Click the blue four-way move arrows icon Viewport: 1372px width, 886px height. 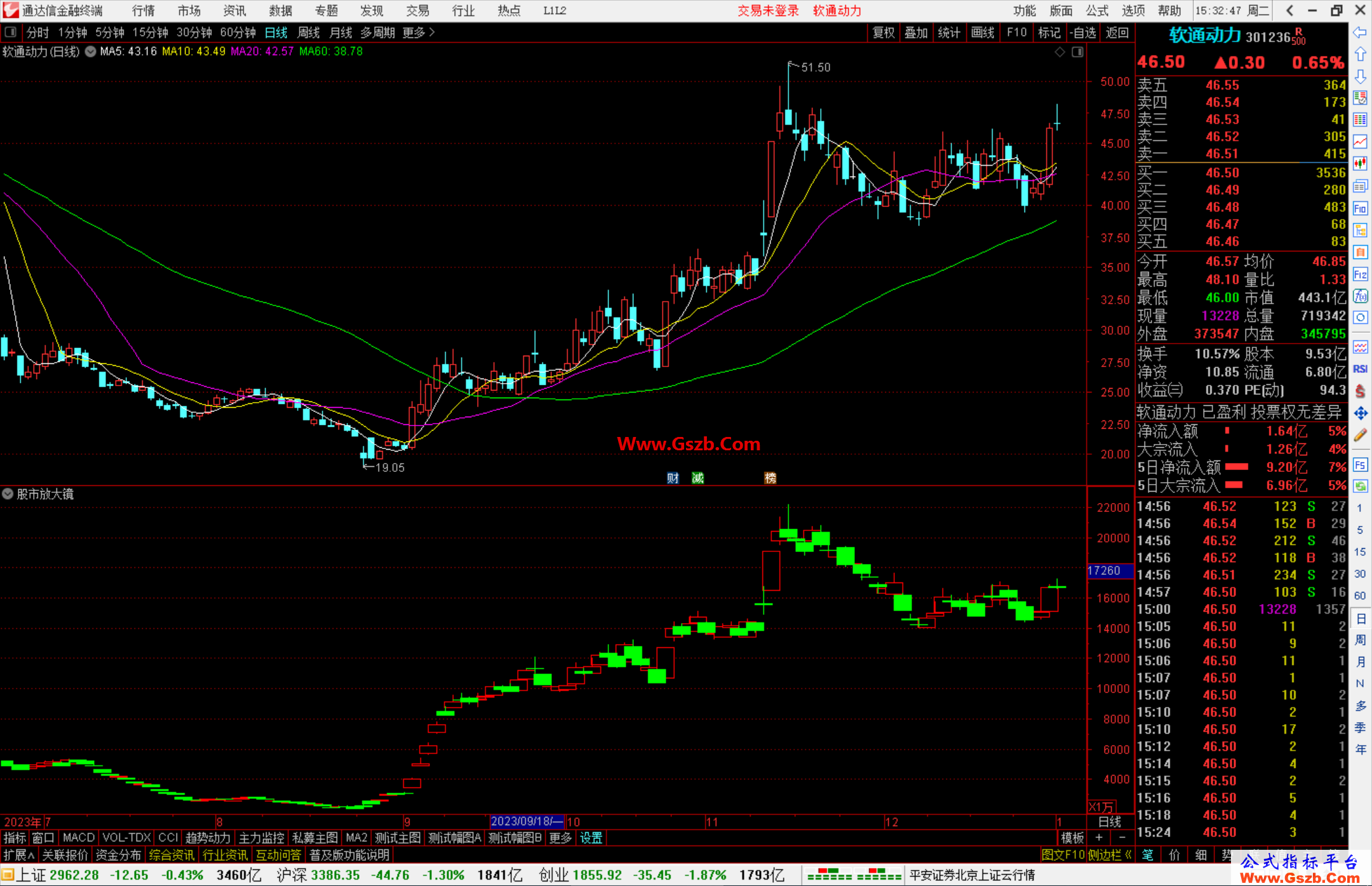1360,413
